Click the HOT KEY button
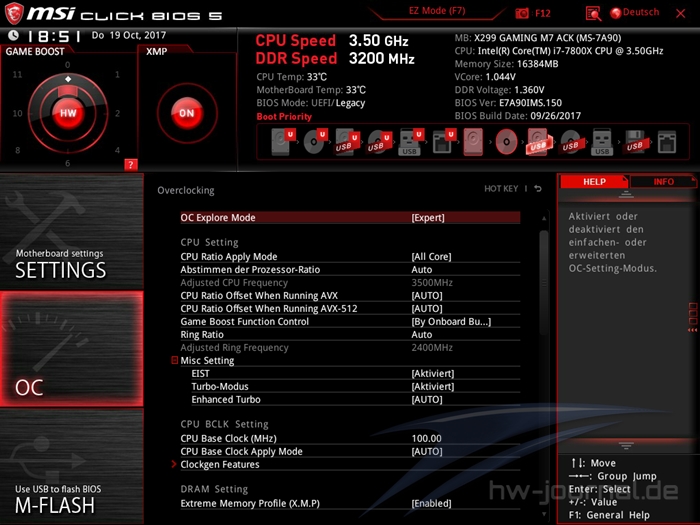 (x=501, y=189)
